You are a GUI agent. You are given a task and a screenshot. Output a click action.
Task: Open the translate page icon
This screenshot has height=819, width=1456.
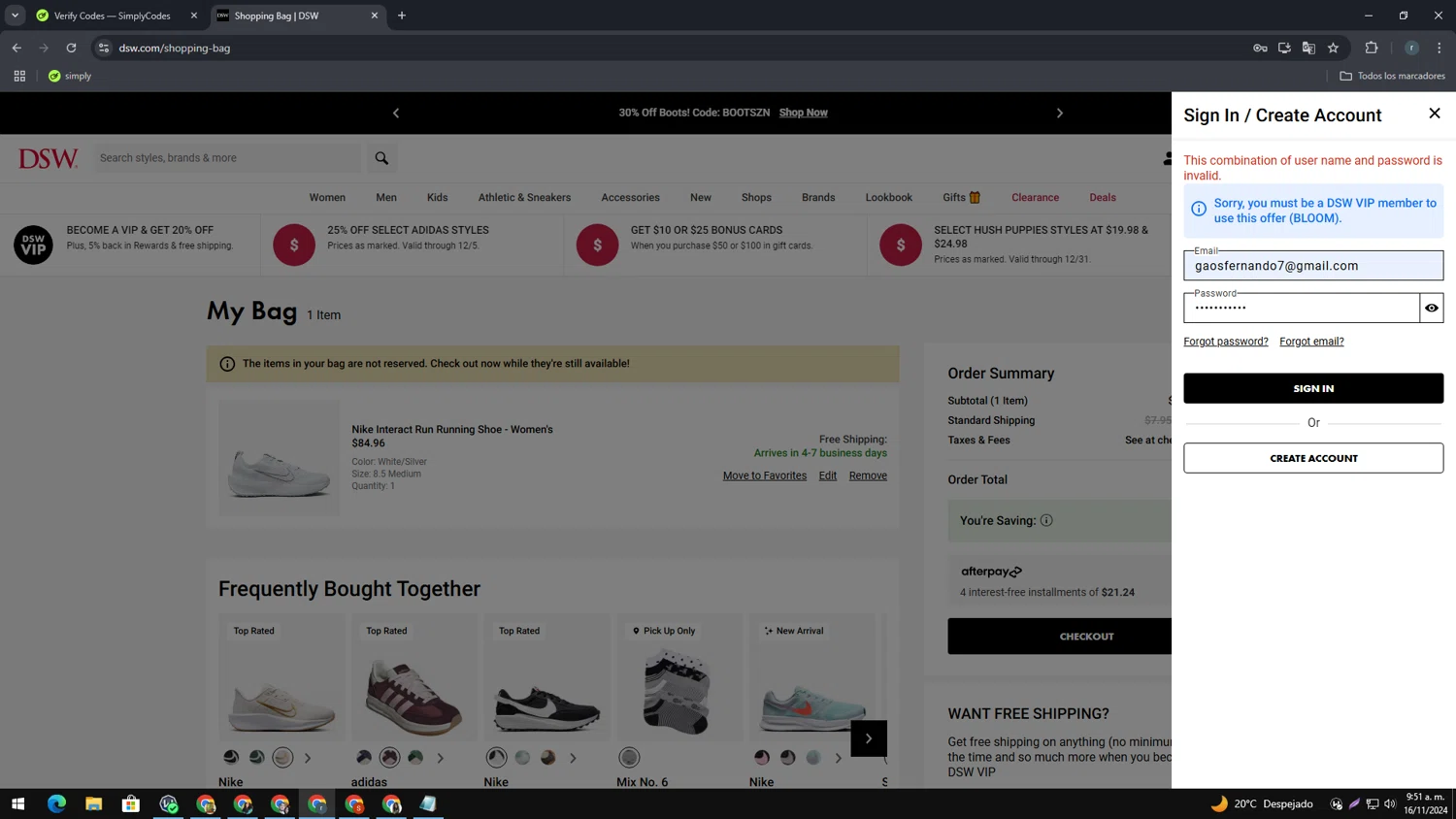point(1308,48)
